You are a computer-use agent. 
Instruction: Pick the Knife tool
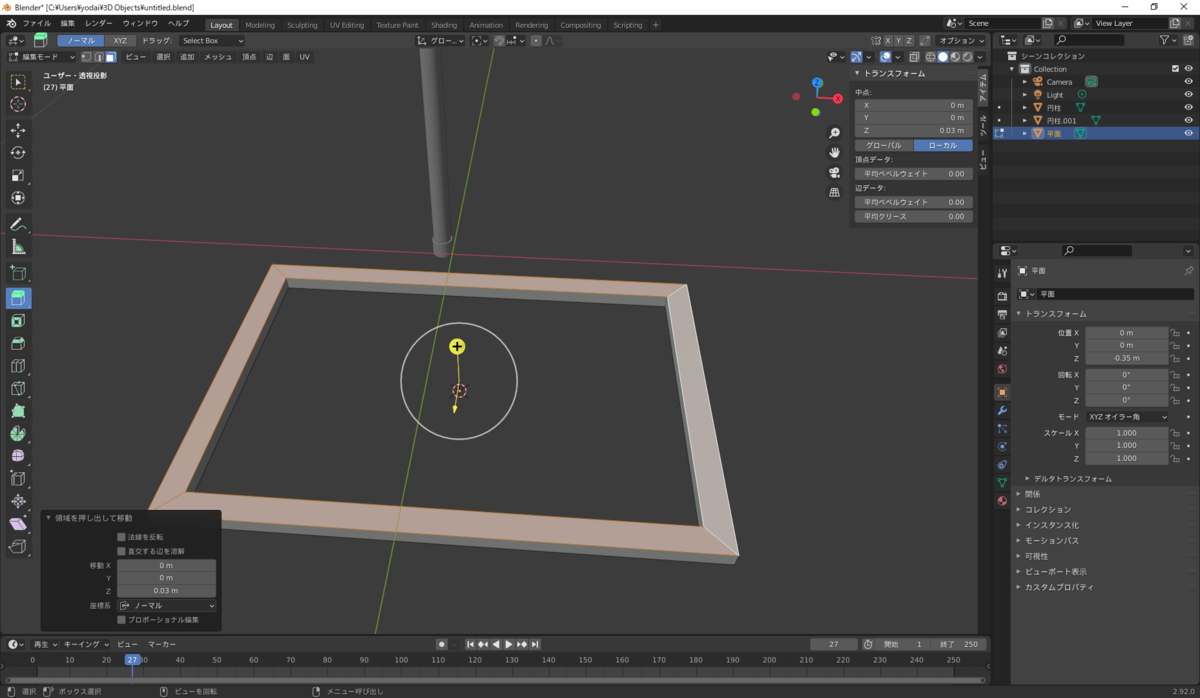click(18, 388)
